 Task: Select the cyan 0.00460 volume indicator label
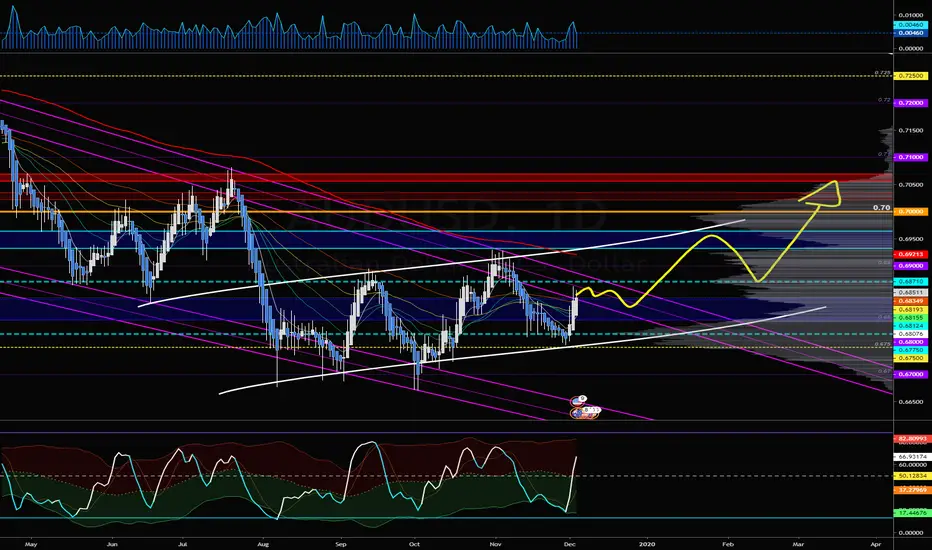pos(911,25)
